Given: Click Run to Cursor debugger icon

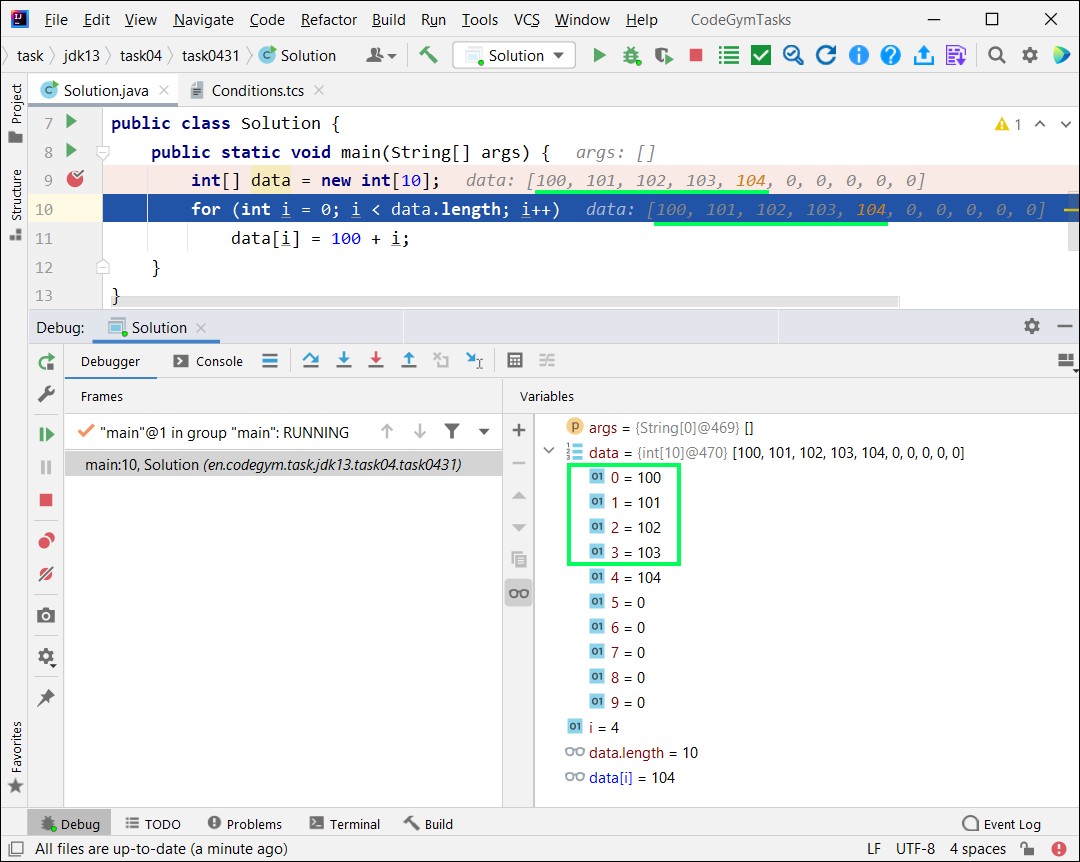Looking at the screenshot, I should click(474, 360).
